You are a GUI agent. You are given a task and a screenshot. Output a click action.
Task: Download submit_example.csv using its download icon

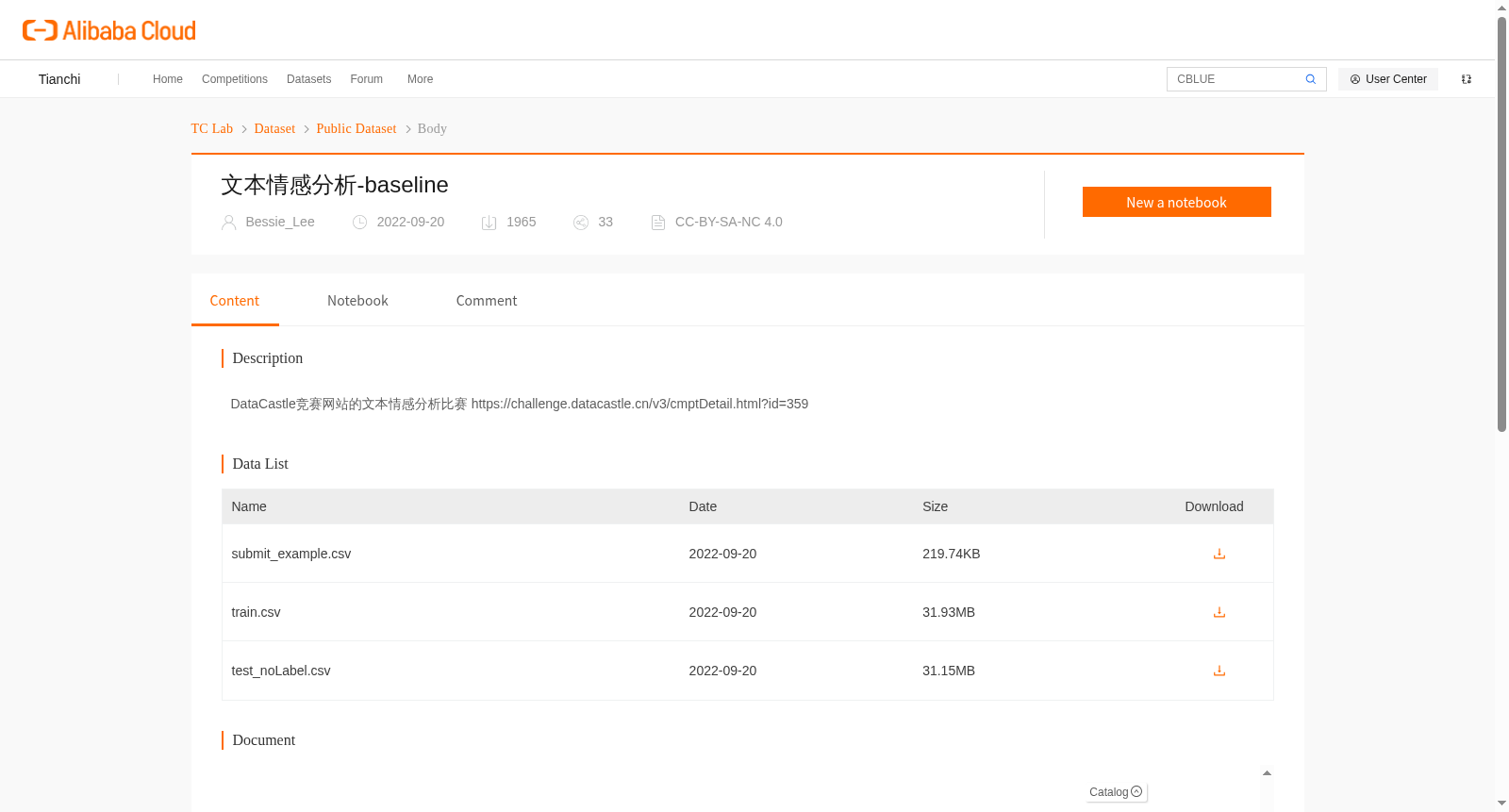point(1219,554)
